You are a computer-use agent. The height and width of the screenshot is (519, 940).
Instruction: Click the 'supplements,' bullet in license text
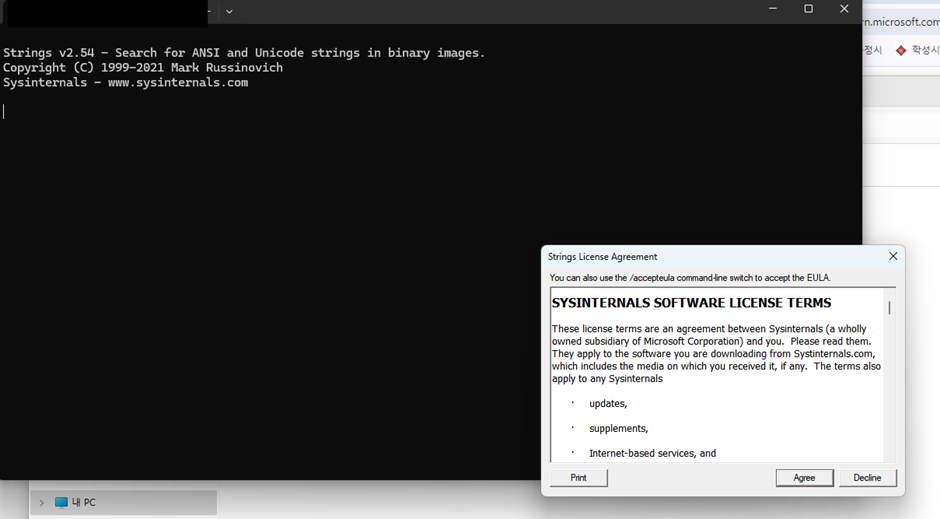point(619,429)
